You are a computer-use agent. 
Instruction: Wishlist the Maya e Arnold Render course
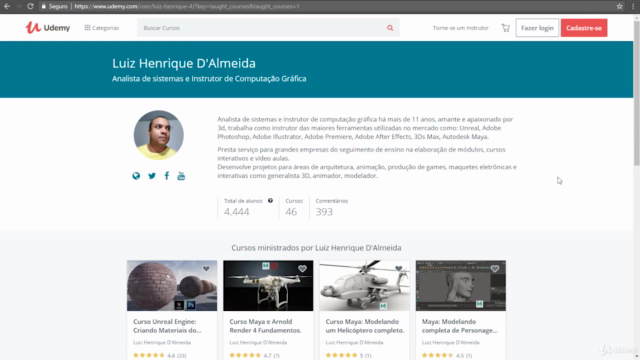coord(302,269)
